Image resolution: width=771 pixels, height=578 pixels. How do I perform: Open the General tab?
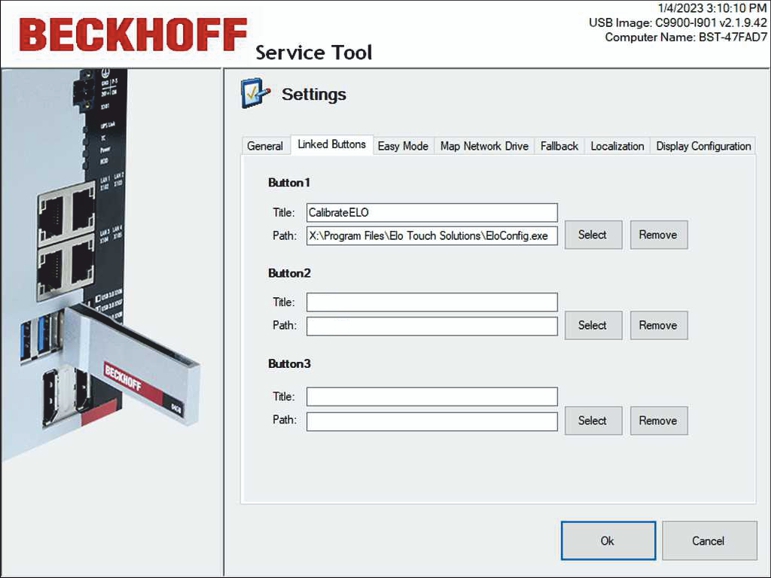pyautogui.click(x=265, y=146)
